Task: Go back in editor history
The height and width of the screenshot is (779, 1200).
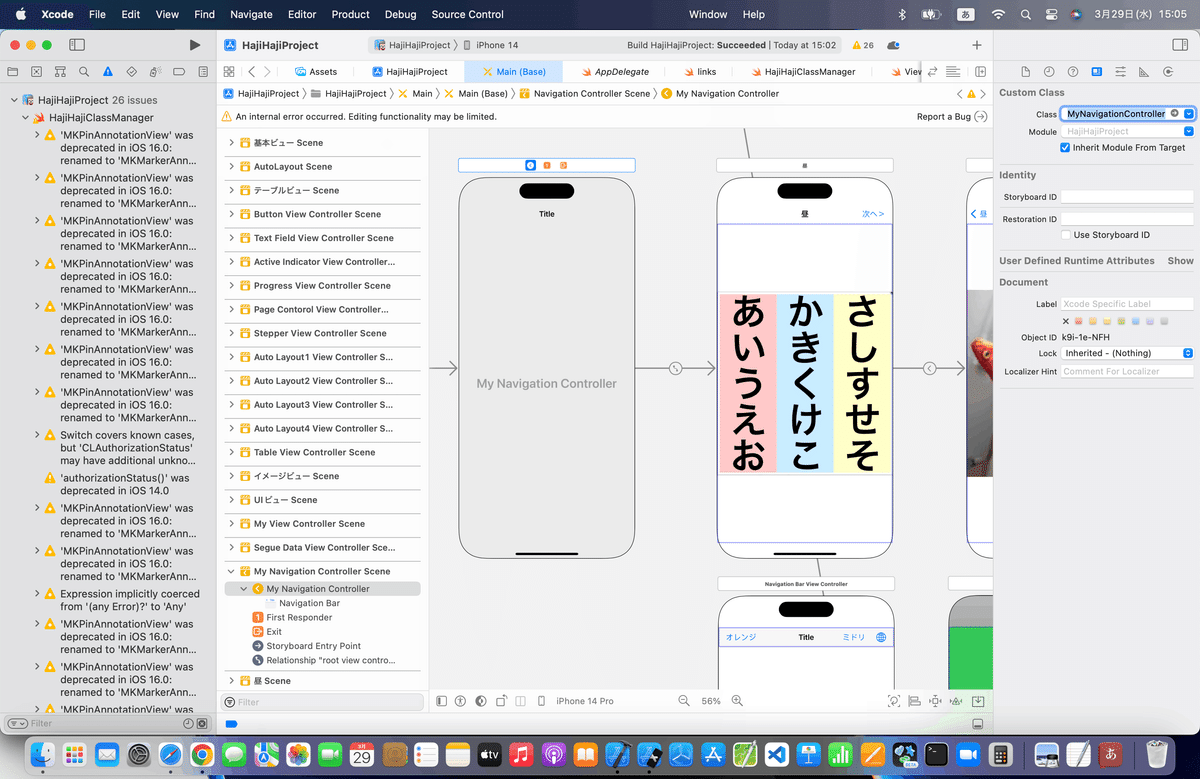Action: (251, 72)
